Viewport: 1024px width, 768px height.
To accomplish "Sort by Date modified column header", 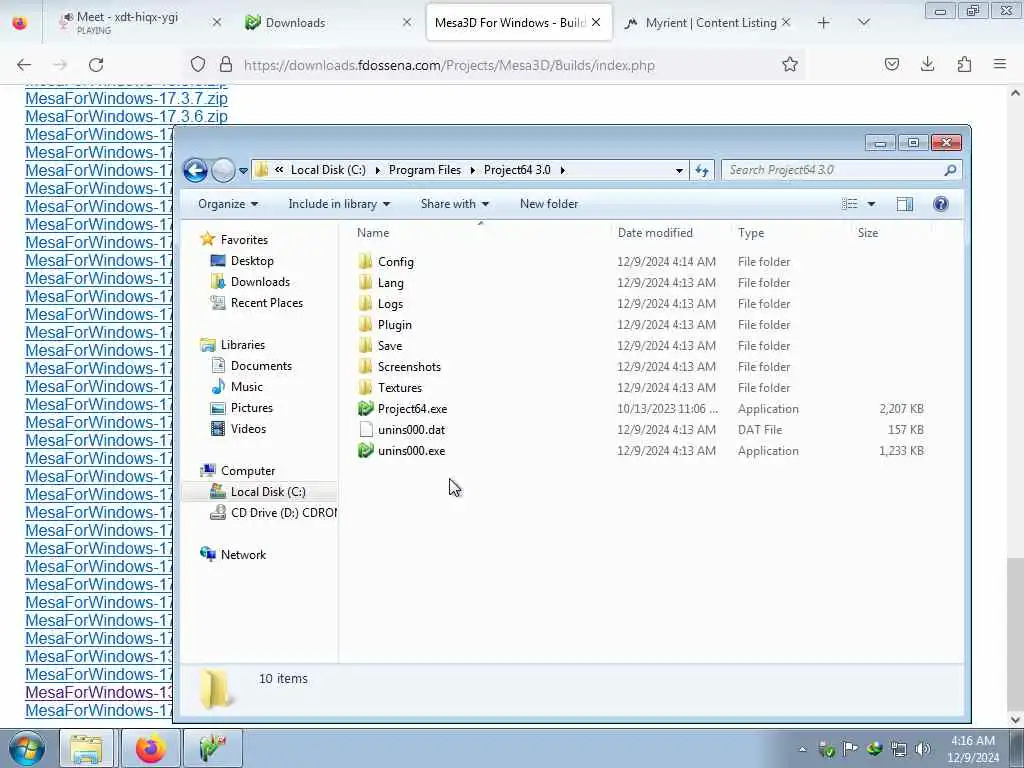I will pyautogui.click(x=655, y=233).
